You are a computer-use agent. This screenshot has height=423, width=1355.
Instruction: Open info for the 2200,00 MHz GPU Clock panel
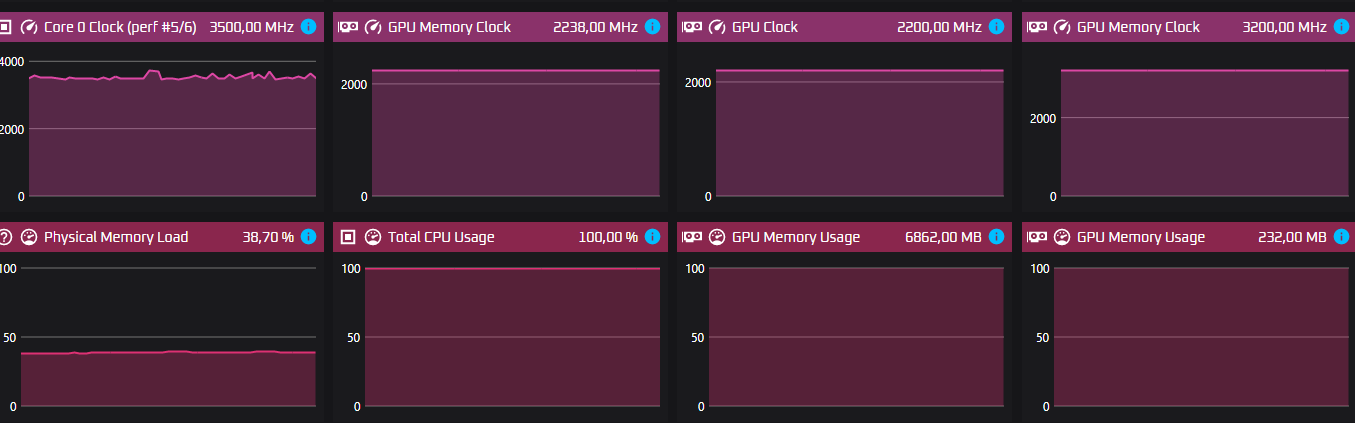pyautogui.click(x=996, y=27)
